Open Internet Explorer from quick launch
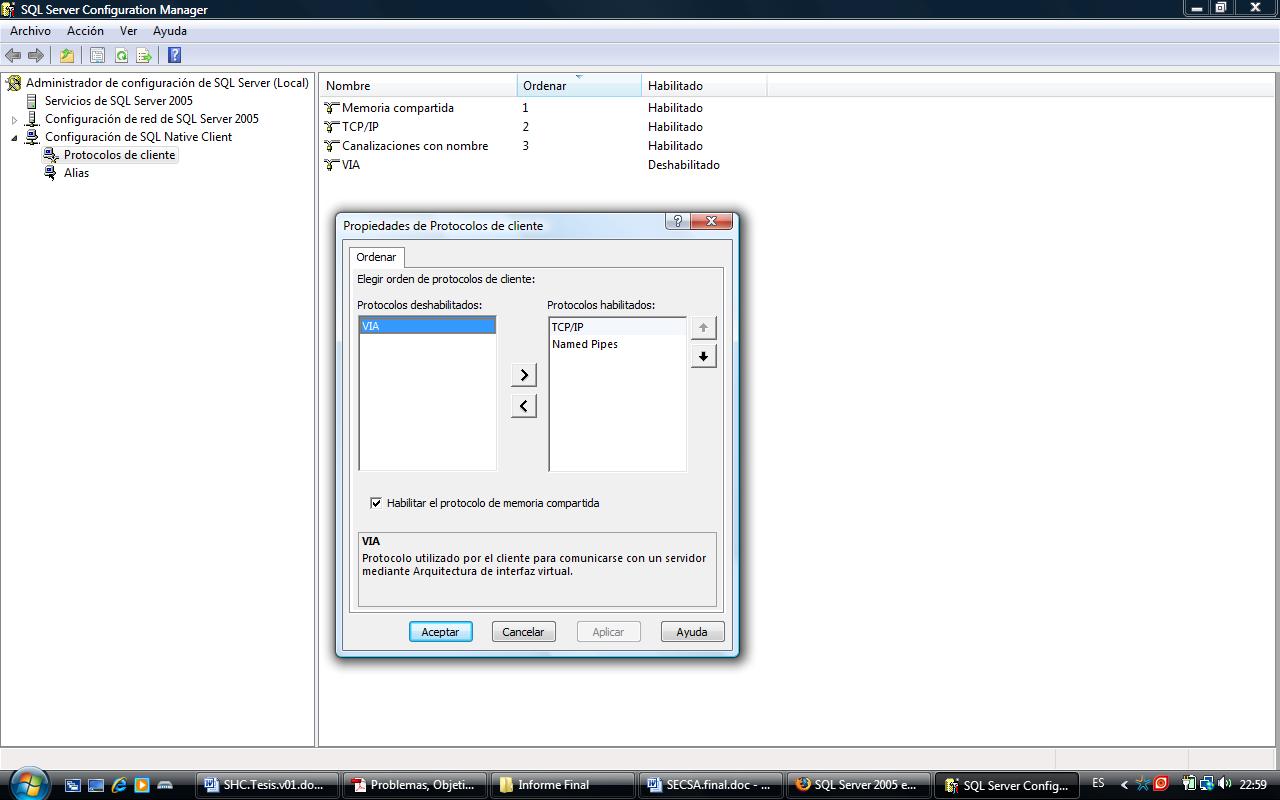Image resolution: width=1280 pixels, height=800 pixels. tap(119, 785)
